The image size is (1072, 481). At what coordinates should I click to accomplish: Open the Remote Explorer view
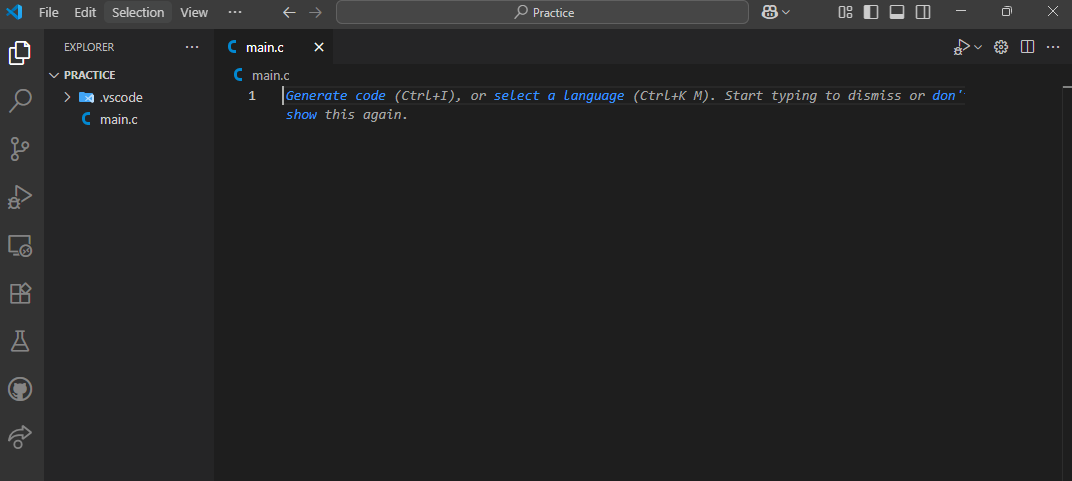click(x=21, y=245)
